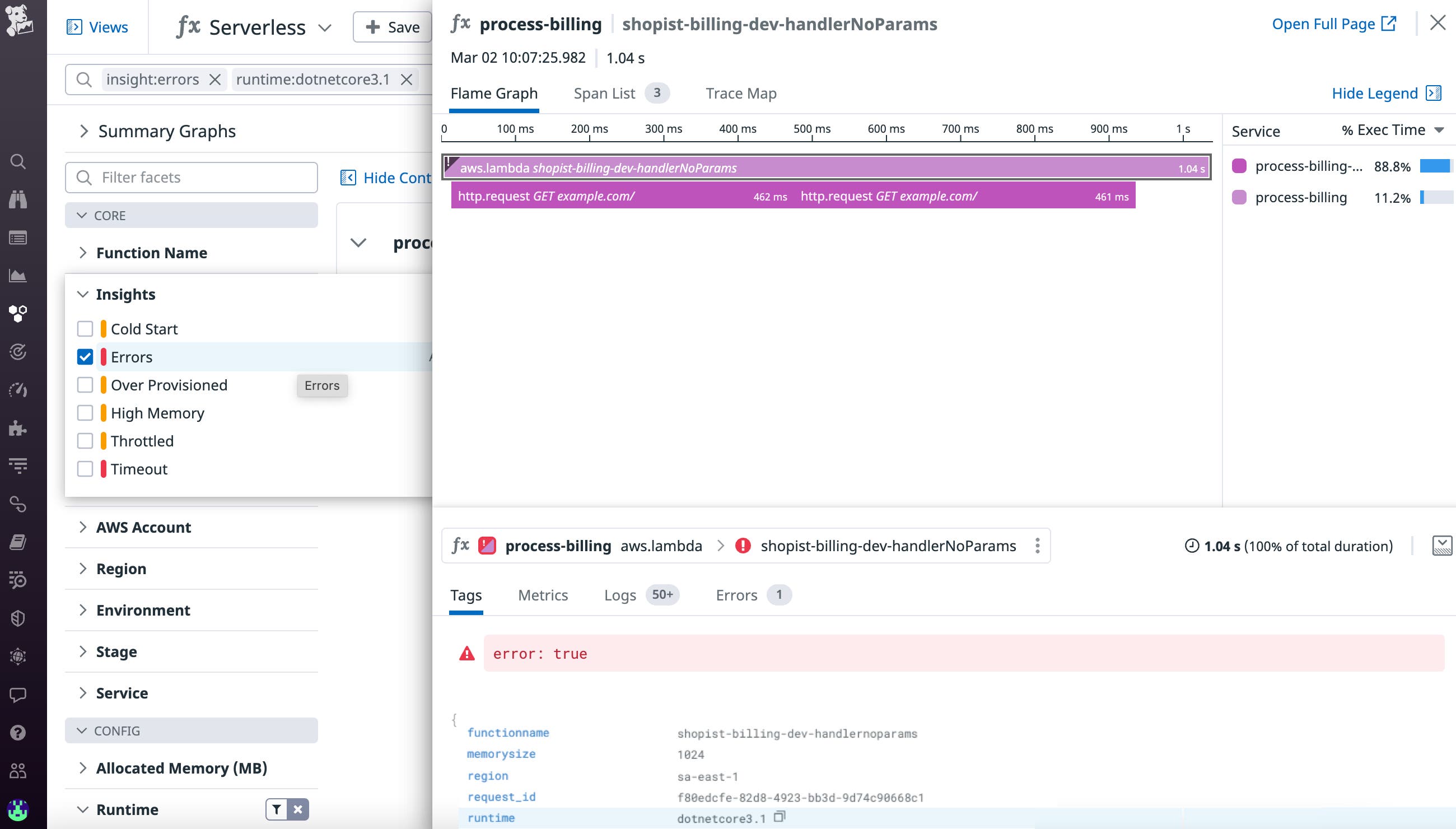Open the Notebooks book icon in sidebar
This screenshot has height=829, width=1456.
point(18,542)
